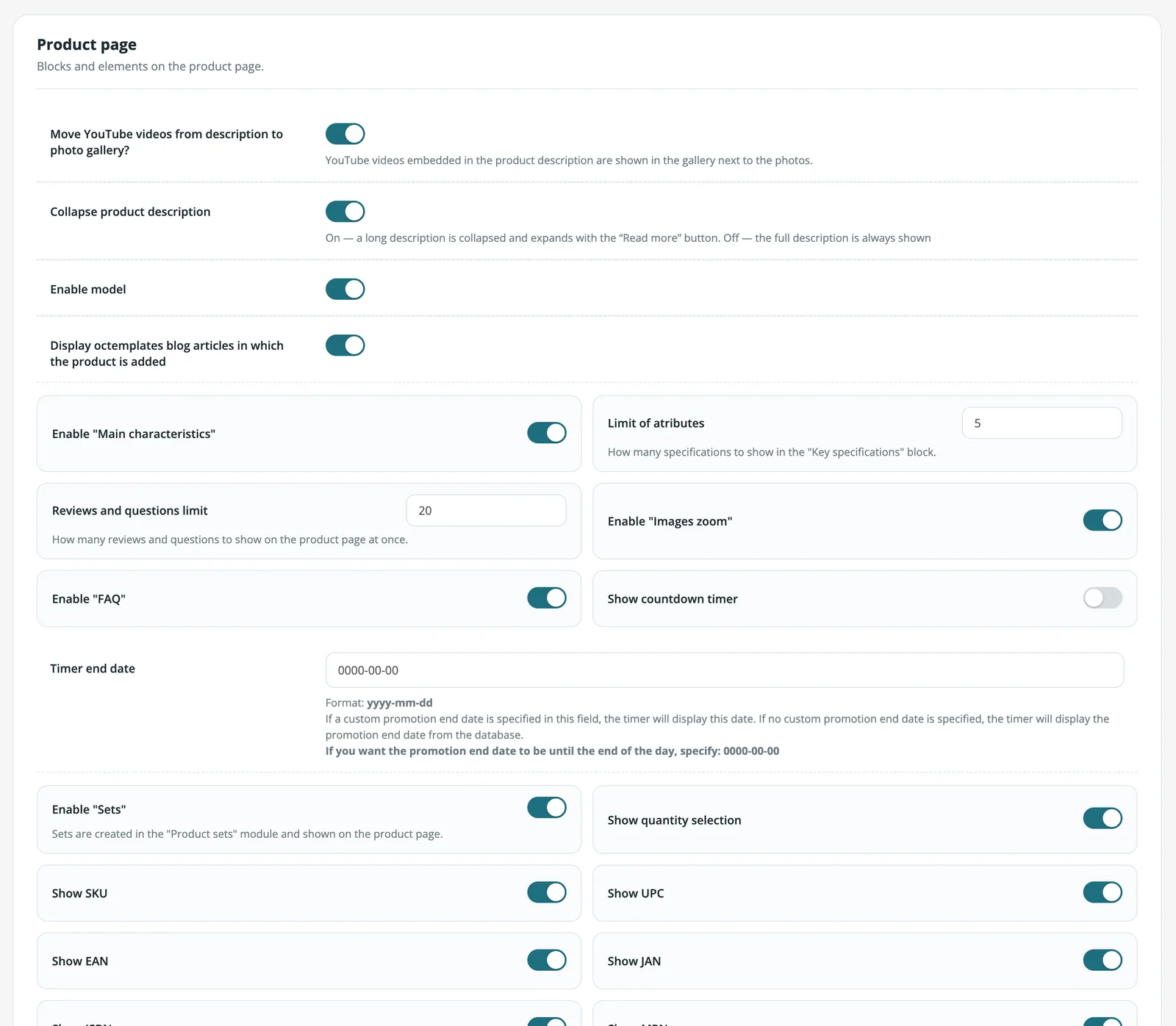The width and height of the screenshot is (1176, 1026).
Task: Toggle Display octemplates blog articles switch
Action: (x=345, y=345)
